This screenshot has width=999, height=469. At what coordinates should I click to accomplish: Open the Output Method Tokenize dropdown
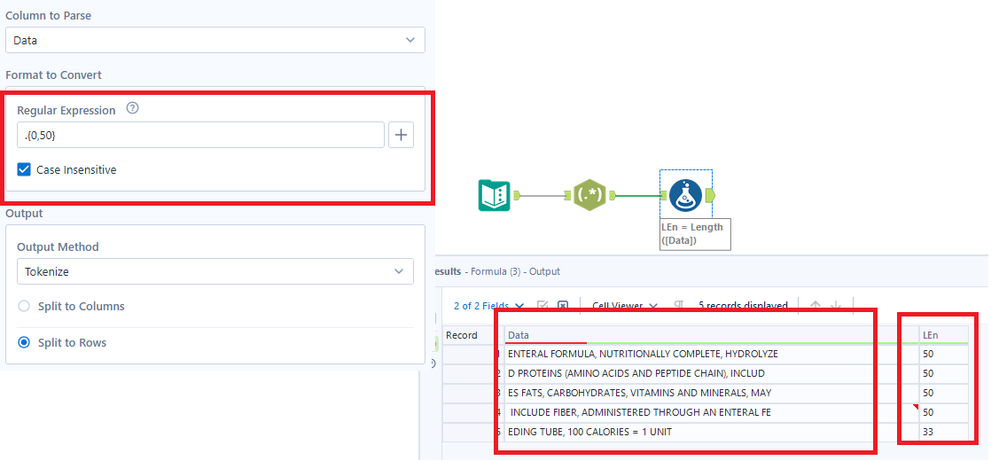click(215, 271)
